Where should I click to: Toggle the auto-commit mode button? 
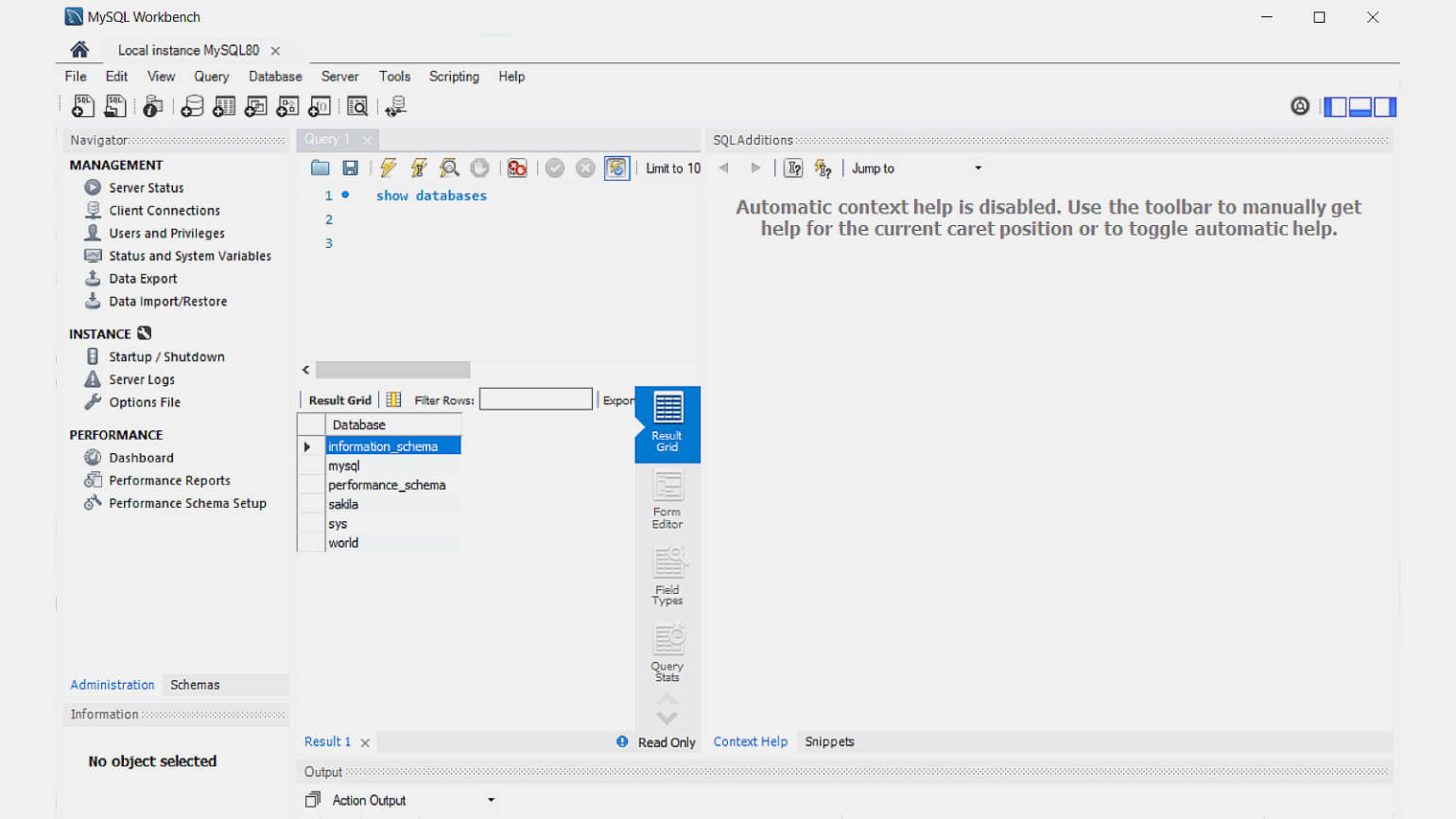(616, 168)
